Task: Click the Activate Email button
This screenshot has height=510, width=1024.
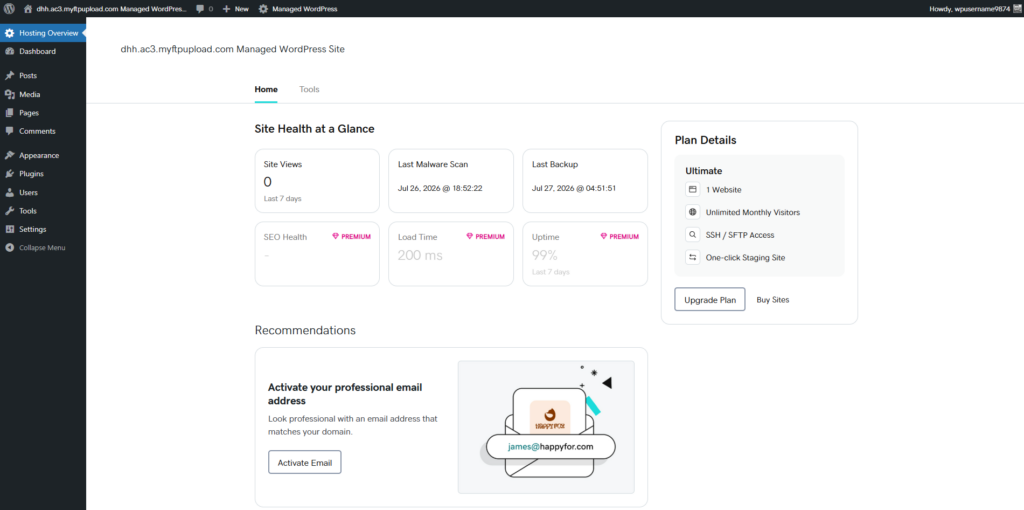Action: click(x=305, y=462)
